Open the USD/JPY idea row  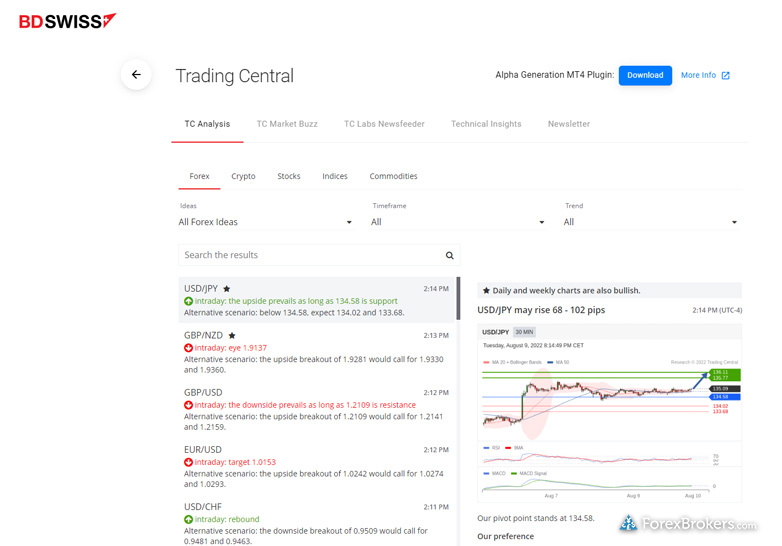click(316, 300)
